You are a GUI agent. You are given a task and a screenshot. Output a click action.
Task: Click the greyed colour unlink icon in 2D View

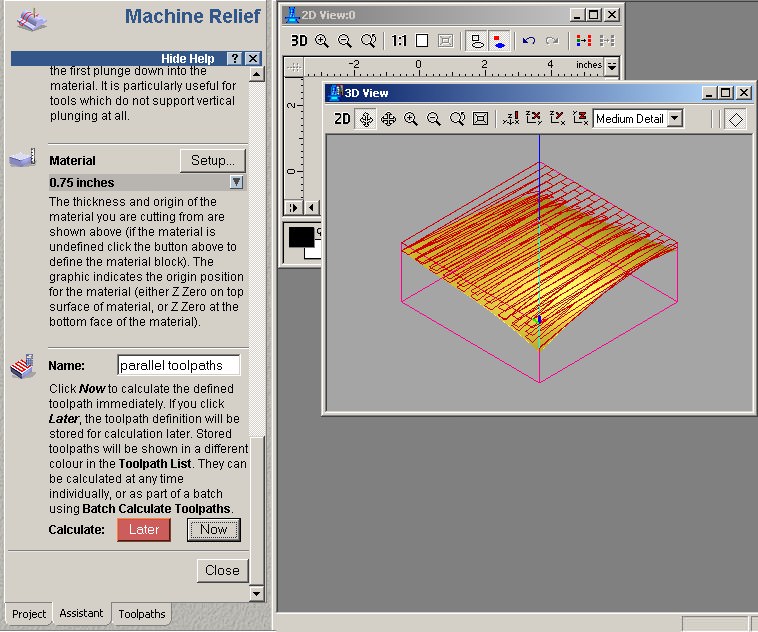point(607,41)
